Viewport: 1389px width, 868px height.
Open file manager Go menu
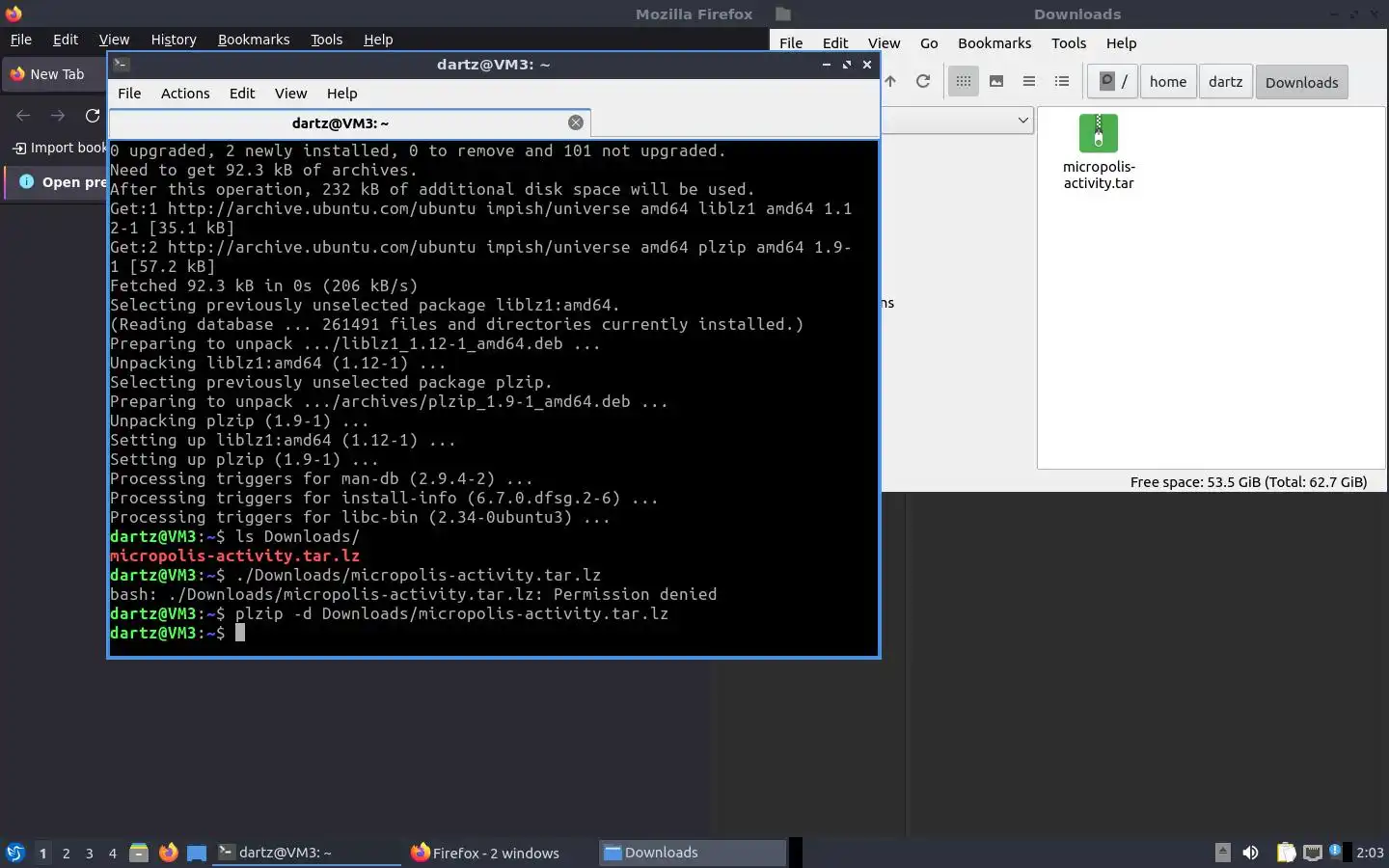coord(929,43)
